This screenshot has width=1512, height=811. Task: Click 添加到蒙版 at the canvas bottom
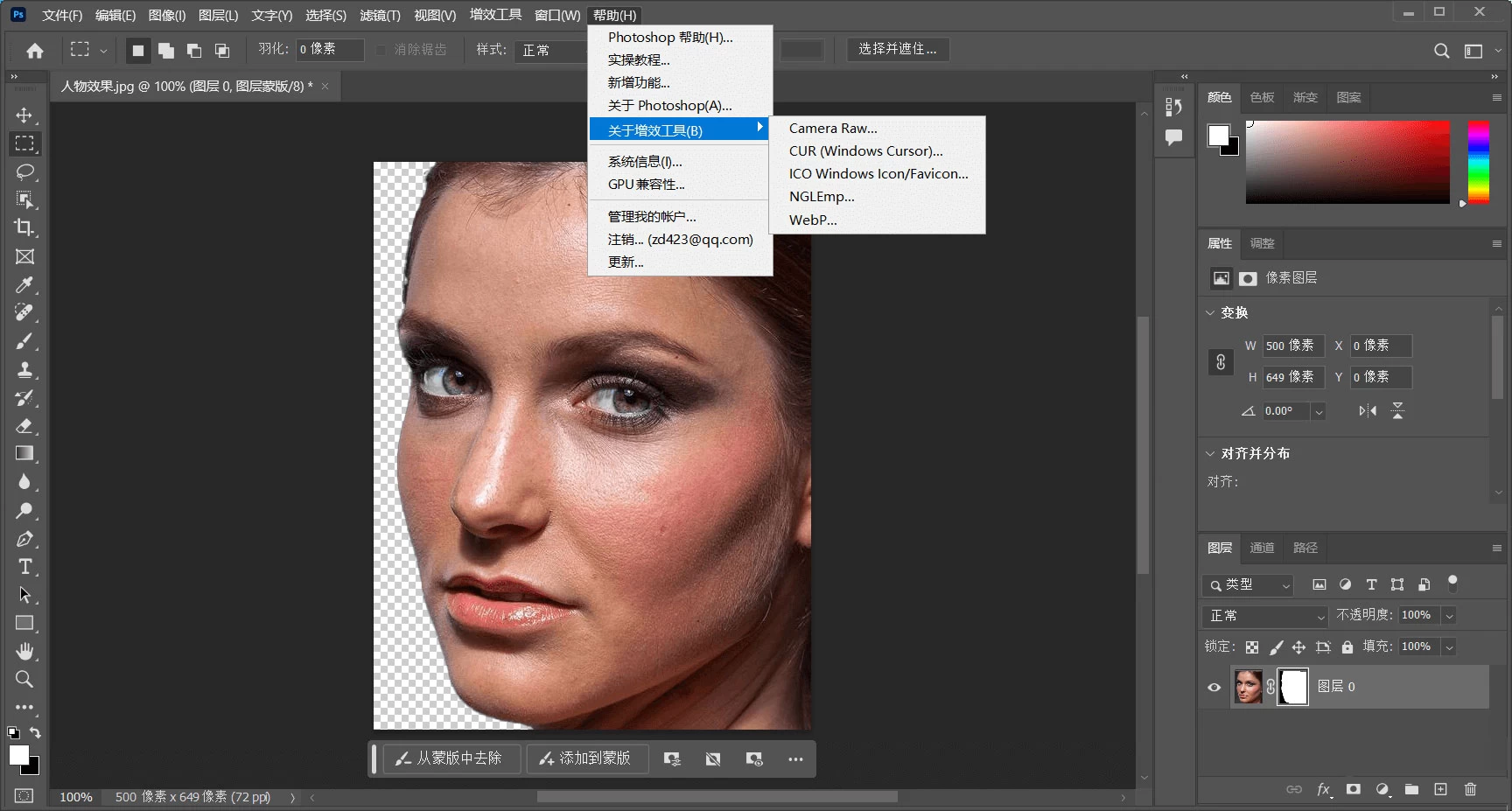pos(587,759)
